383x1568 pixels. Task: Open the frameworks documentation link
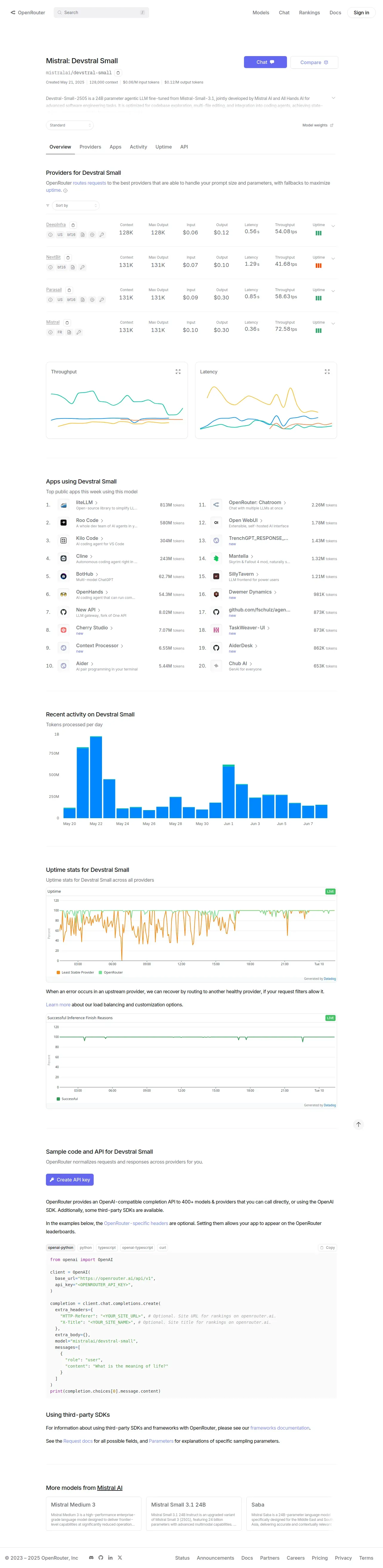tap(279, 1428)
